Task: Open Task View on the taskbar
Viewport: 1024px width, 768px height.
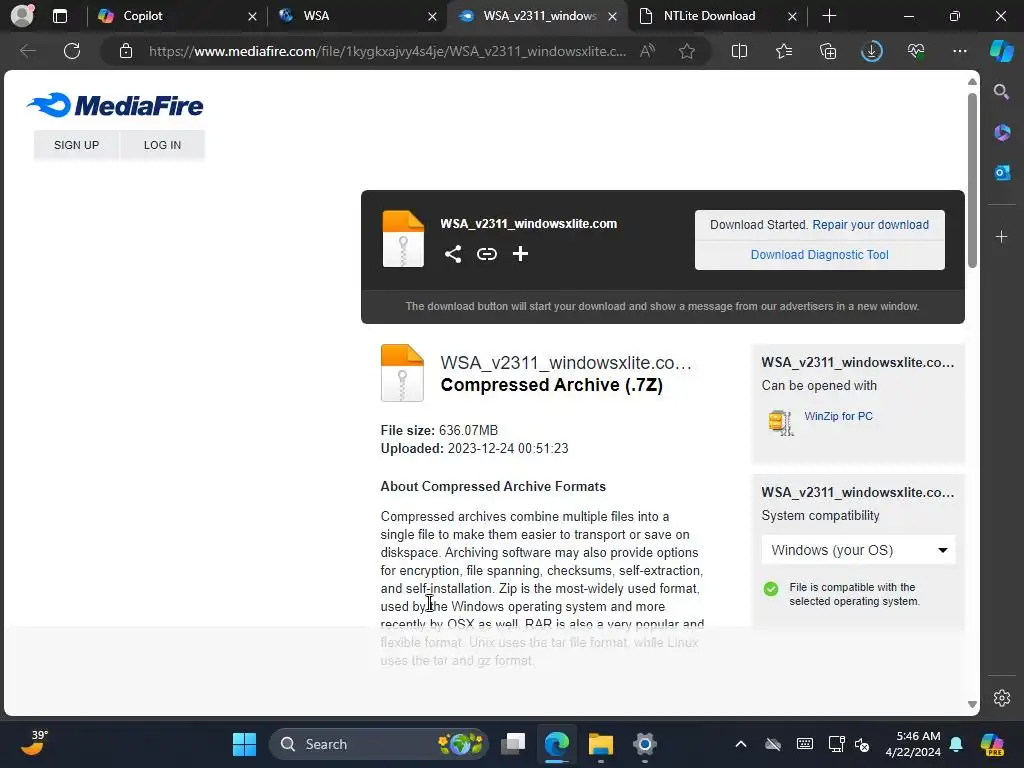Action: (513, 744)
